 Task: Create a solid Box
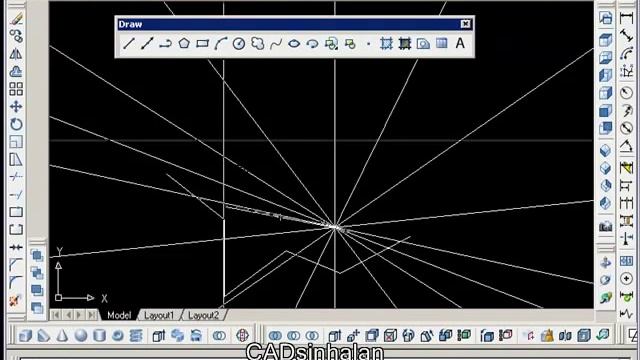[25, 336]
